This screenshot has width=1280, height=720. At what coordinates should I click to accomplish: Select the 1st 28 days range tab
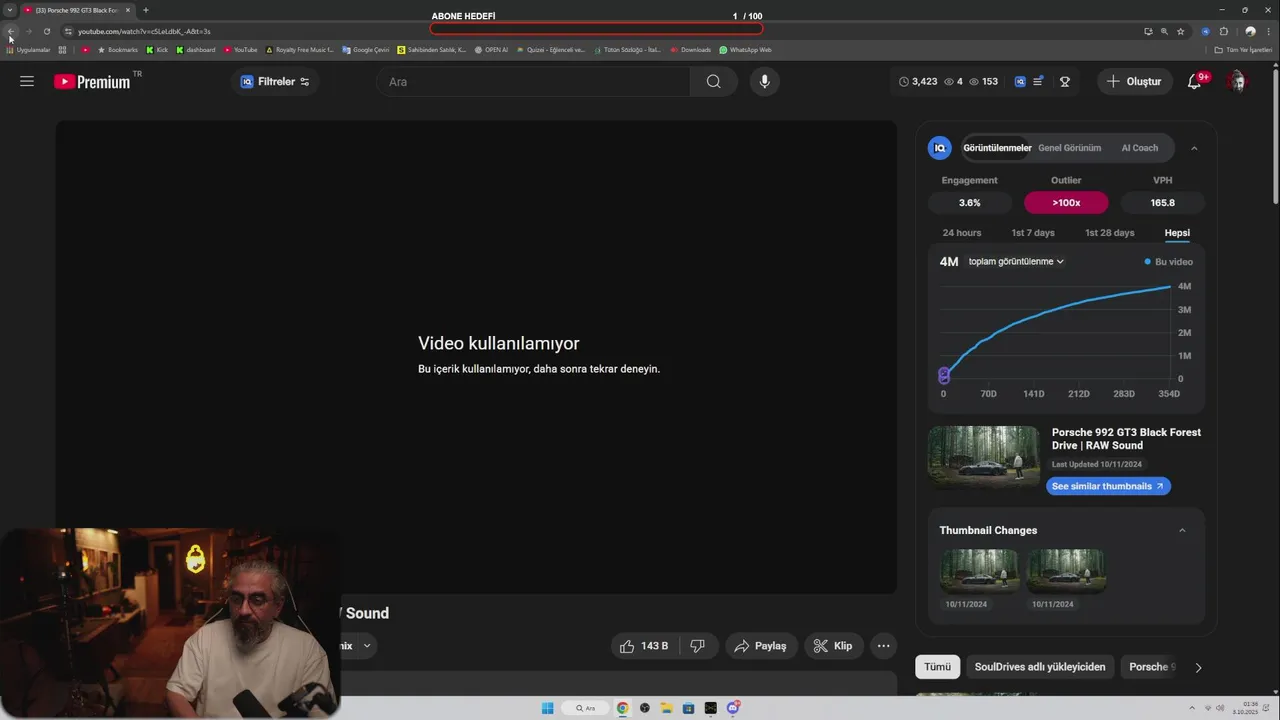1109,233
